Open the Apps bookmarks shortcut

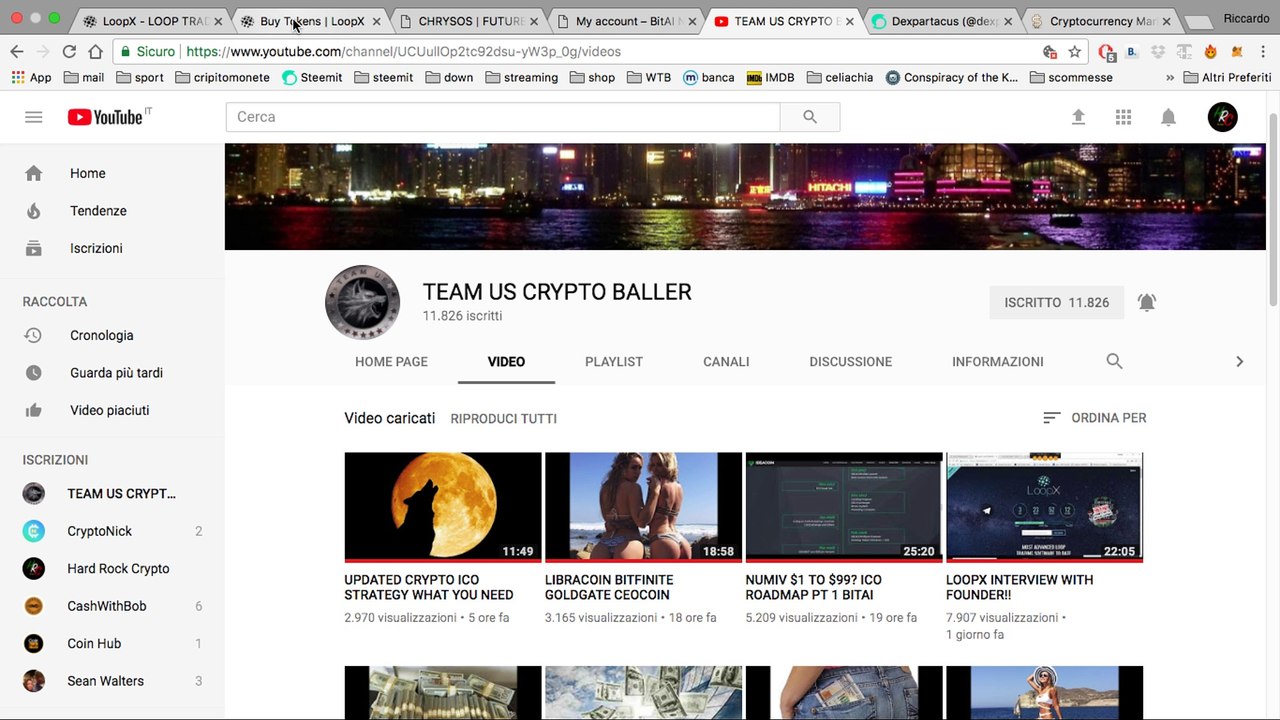tap(32, 77)
